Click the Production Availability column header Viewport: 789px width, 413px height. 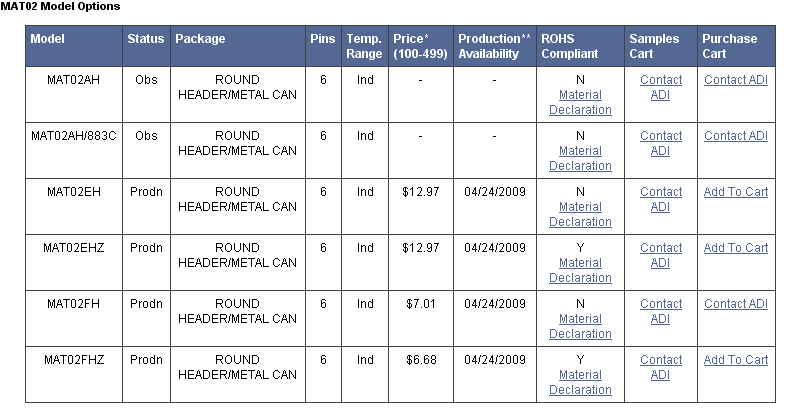click(495, 46)
